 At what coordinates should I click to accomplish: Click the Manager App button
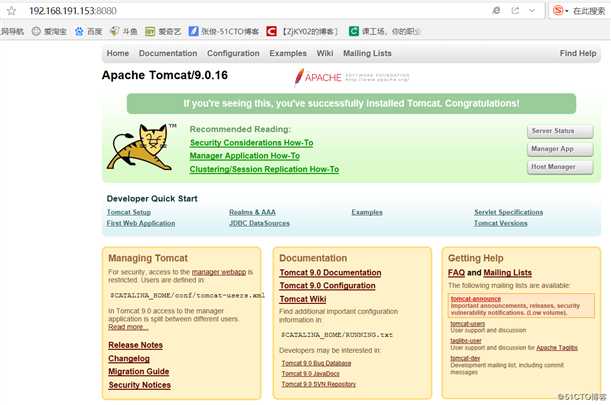[x=560, y=149]
